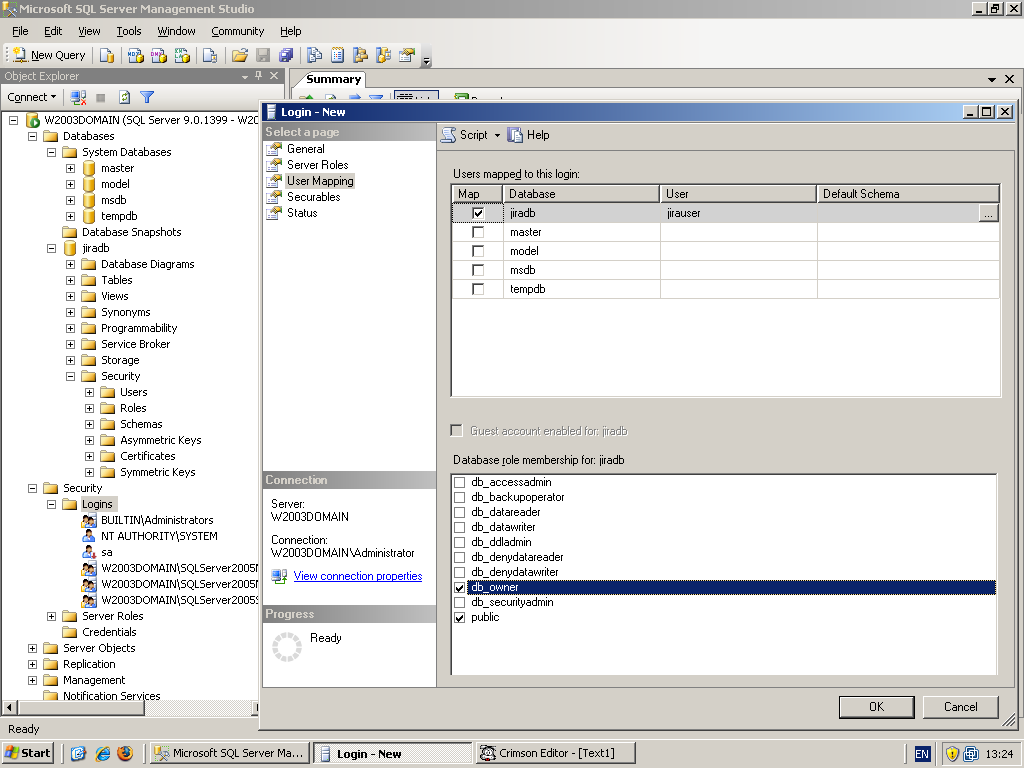The image size is (1024, 768).
Task: Open the Community menu
Action: pyautogui.click(x=238, y=31)
